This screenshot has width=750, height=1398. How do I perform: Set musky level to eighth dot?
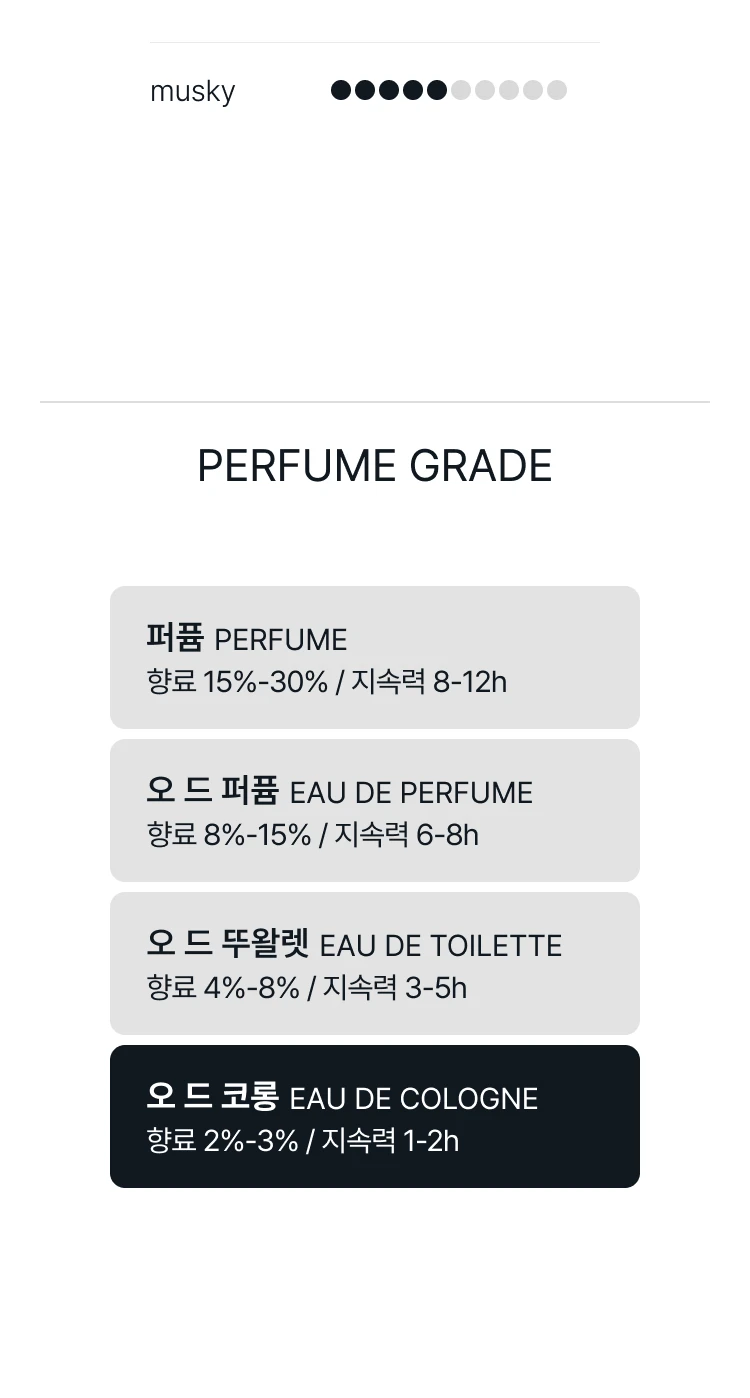click(509, 91)
